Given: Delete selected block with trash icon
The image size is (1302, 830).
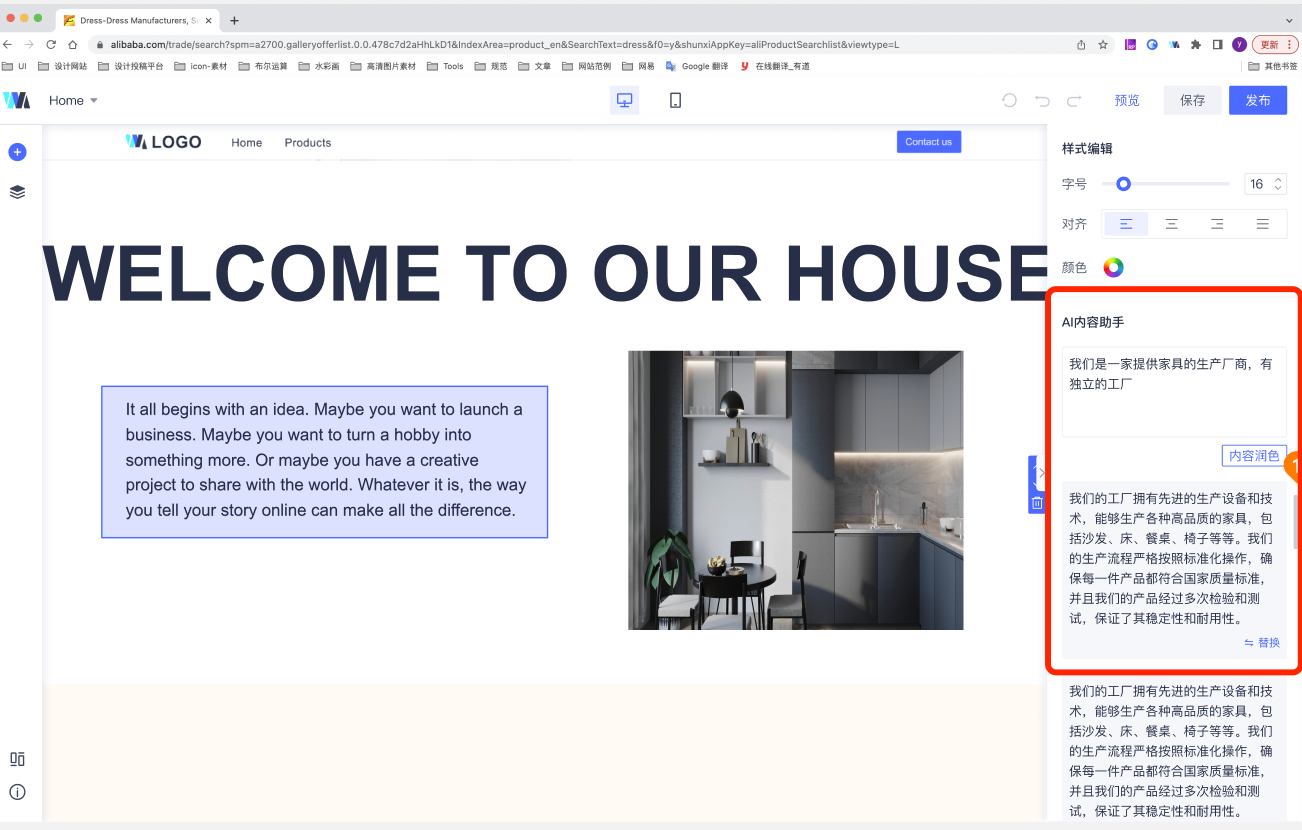Looking at the screenshot, I should pyautogui.click(x=1037, y=503).
